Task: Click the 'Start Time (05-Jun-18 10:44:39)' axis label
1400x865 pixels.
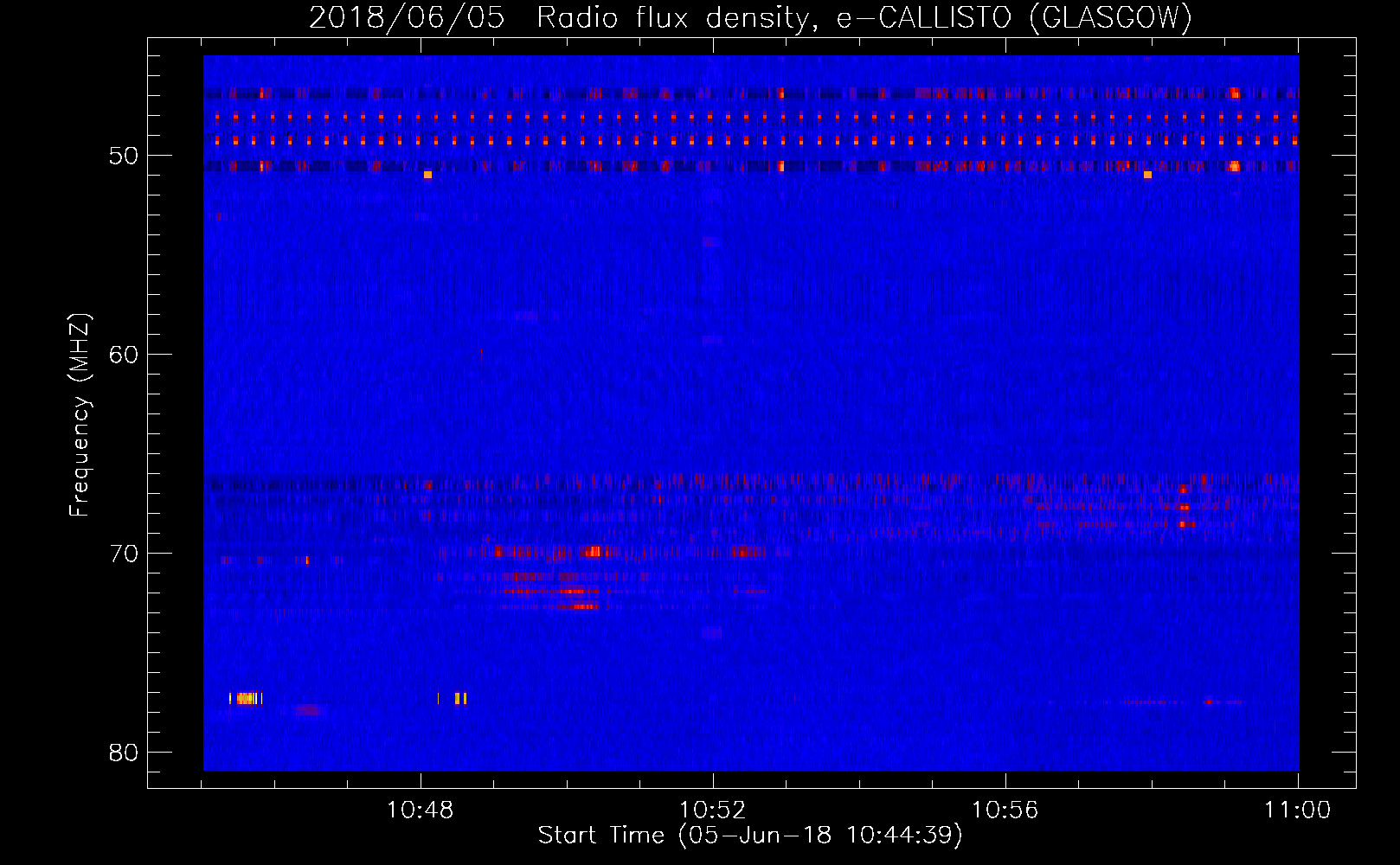Action: click(750, 836)
